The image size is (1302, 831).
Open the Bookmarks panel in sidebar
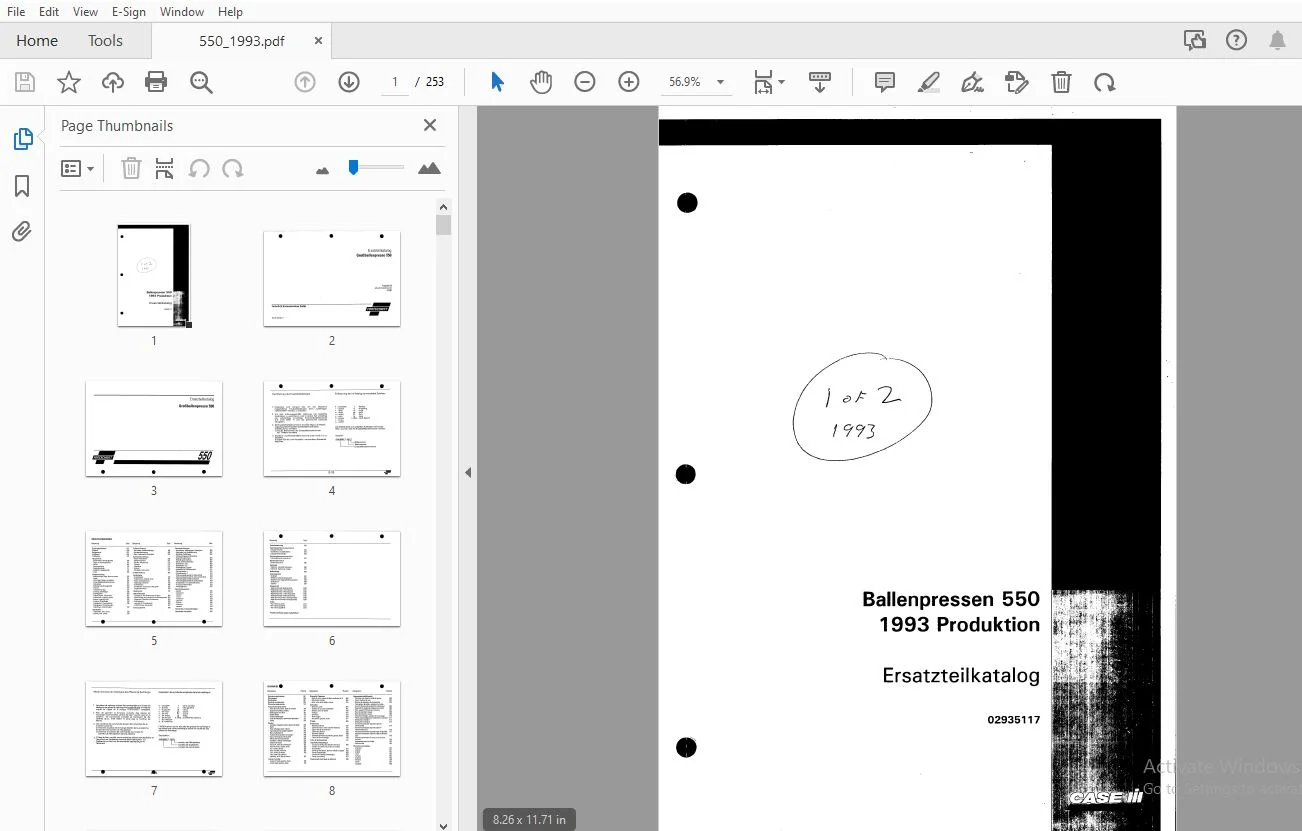(22, 186)
